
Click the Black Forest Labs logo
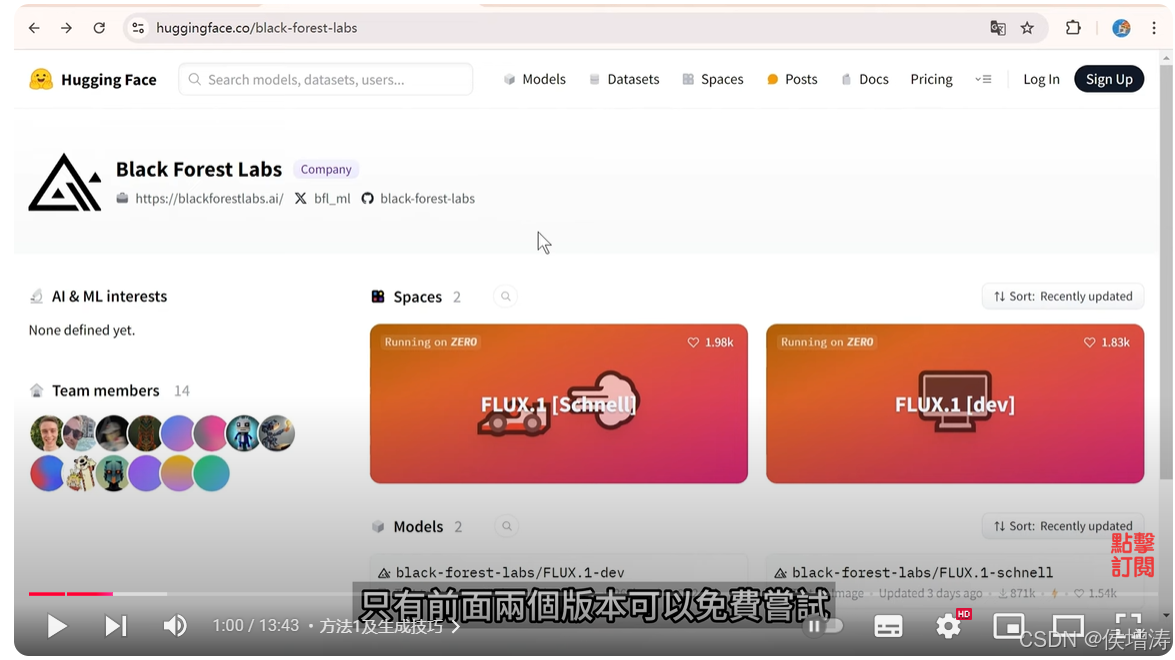[64, 183]
